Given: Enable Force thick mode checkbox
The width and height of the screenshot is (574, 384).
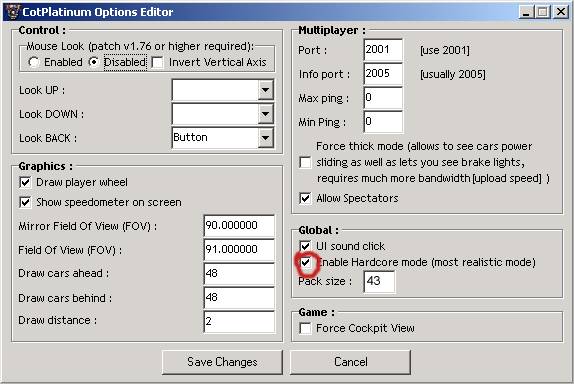Looking at the screenshot, I should coord(305,162).
